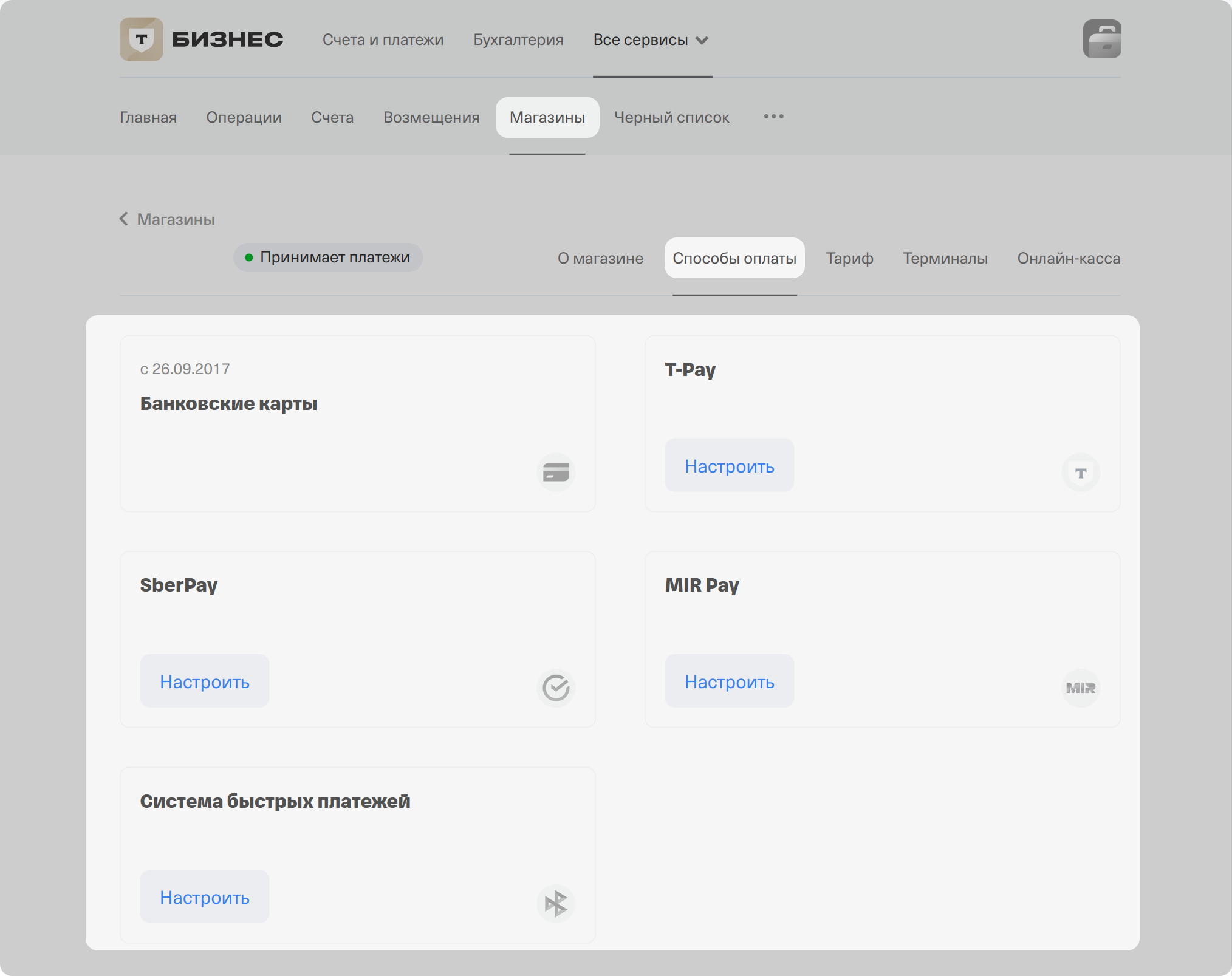Click the SBP fast payments icon
This screenshot has height=976, width=1232.
point(556,903)
